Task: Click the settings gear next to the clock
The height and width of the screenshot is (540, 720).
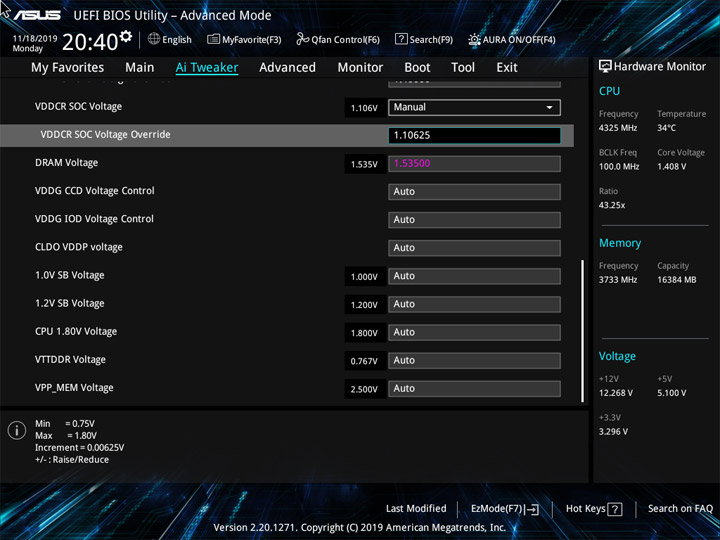Action: click(x=126, y=36)
